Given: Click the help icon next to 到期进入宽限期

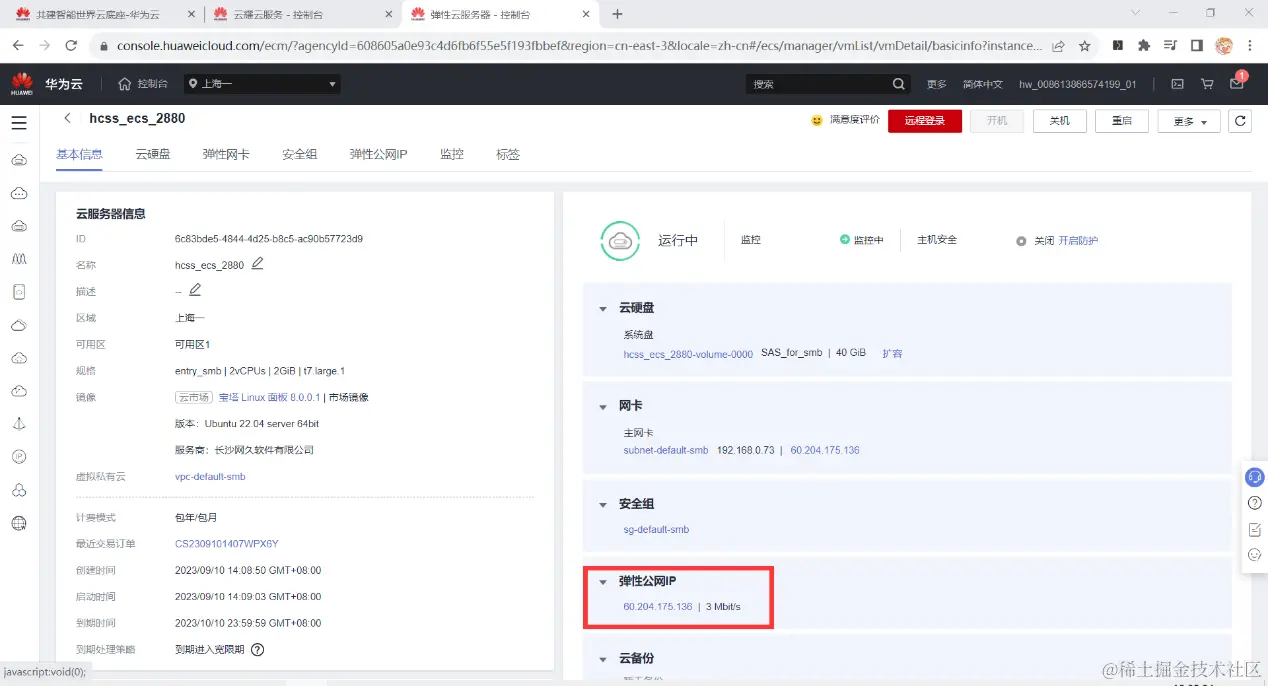Looking at the screenshot, I should click(x=257, y=649).
